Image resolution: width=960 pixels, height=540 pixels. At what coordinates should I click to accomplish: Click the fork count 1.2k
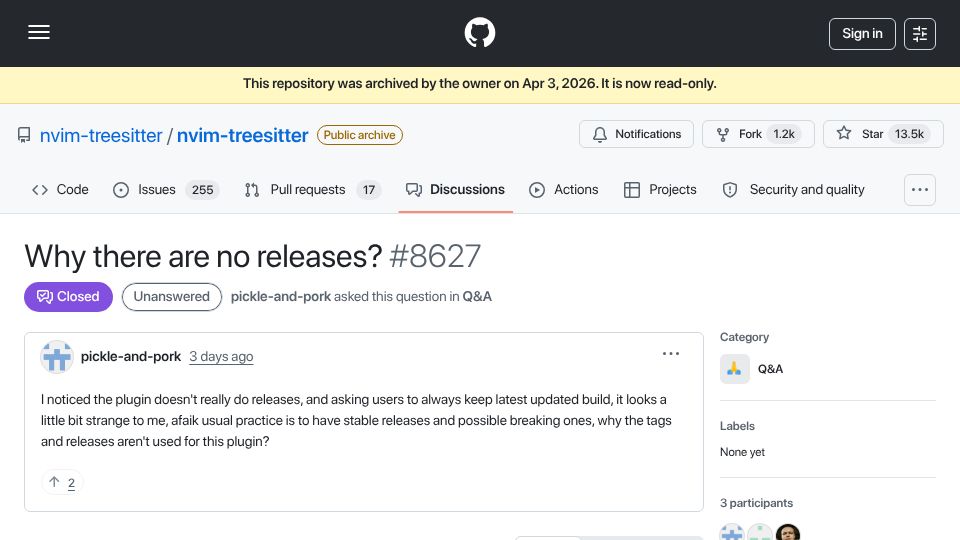(784, 134)
